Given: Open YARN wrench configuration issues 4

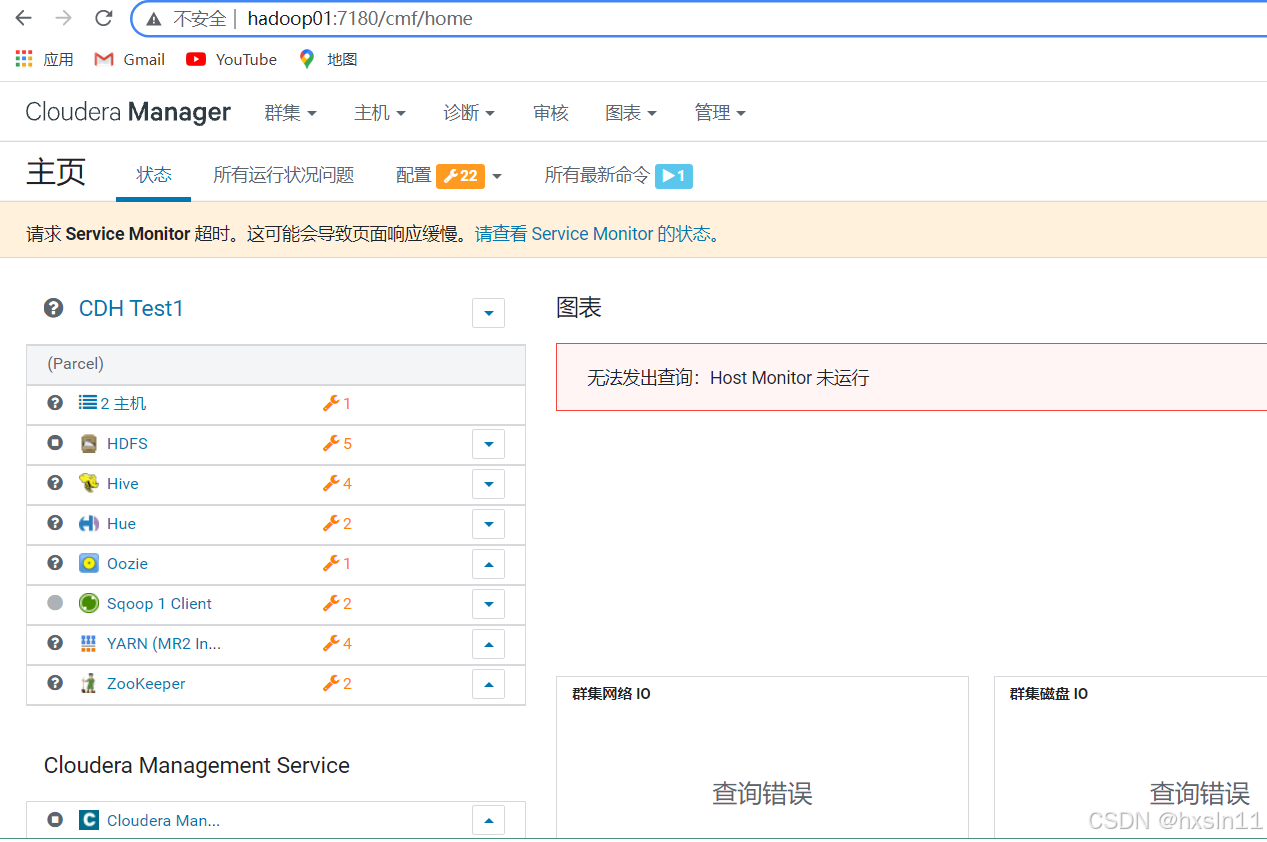Looking at the screenshot, I should pos(337,643).
